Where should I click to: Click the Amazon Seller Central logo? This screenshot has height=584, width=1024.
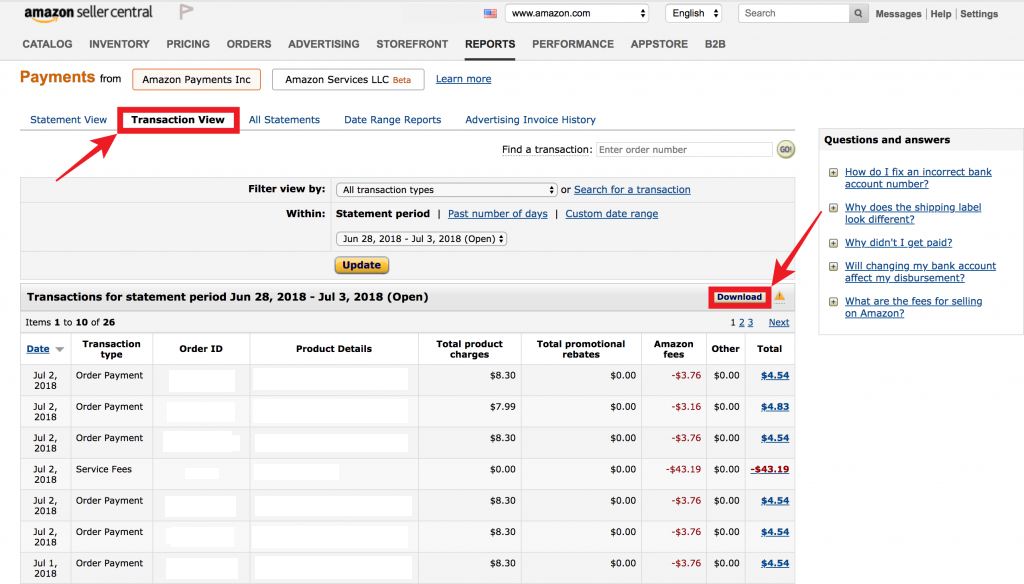88,13
